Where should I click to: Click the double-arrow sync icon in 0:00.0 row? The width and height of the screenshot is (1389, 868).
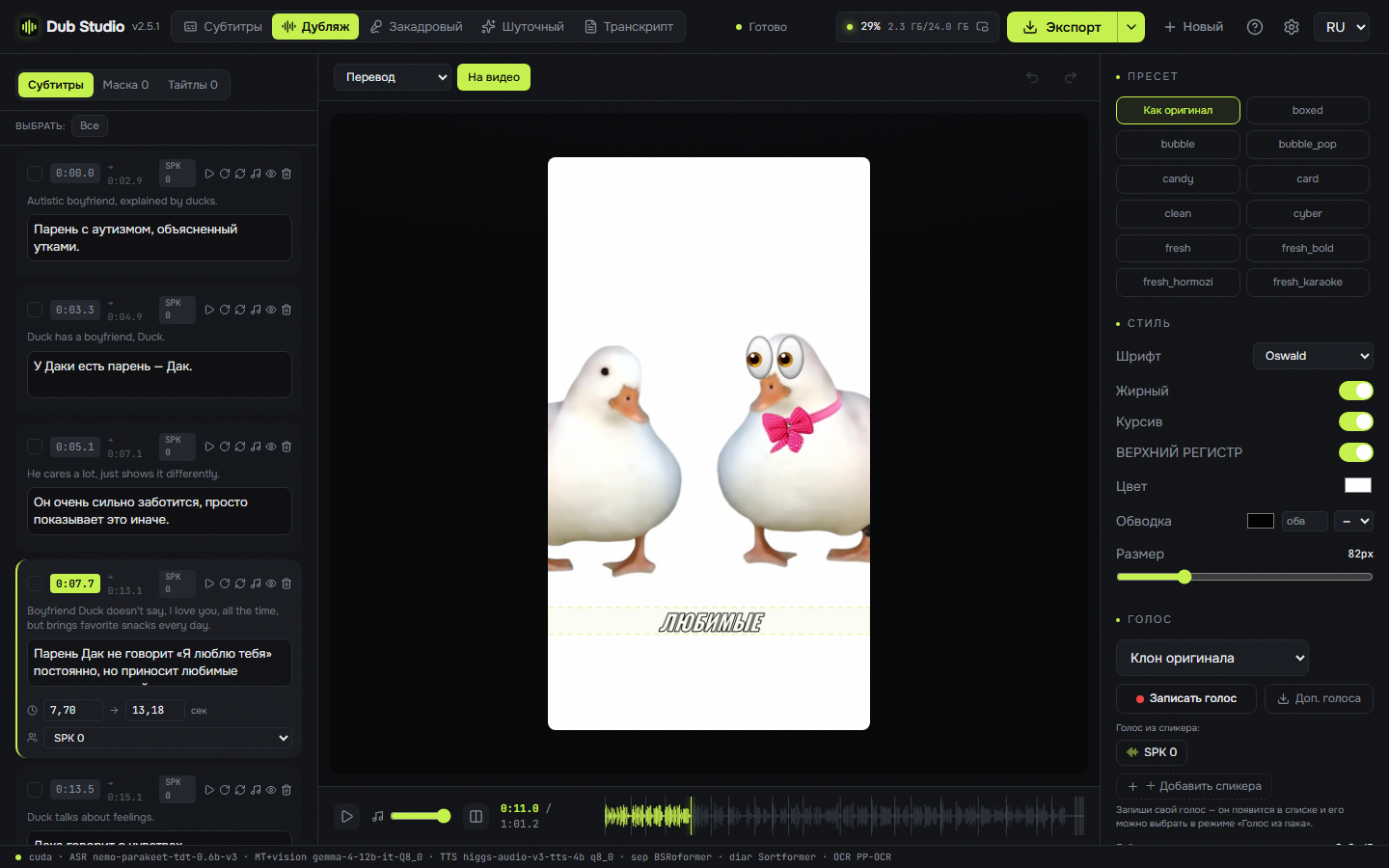(x=240, y=174)
